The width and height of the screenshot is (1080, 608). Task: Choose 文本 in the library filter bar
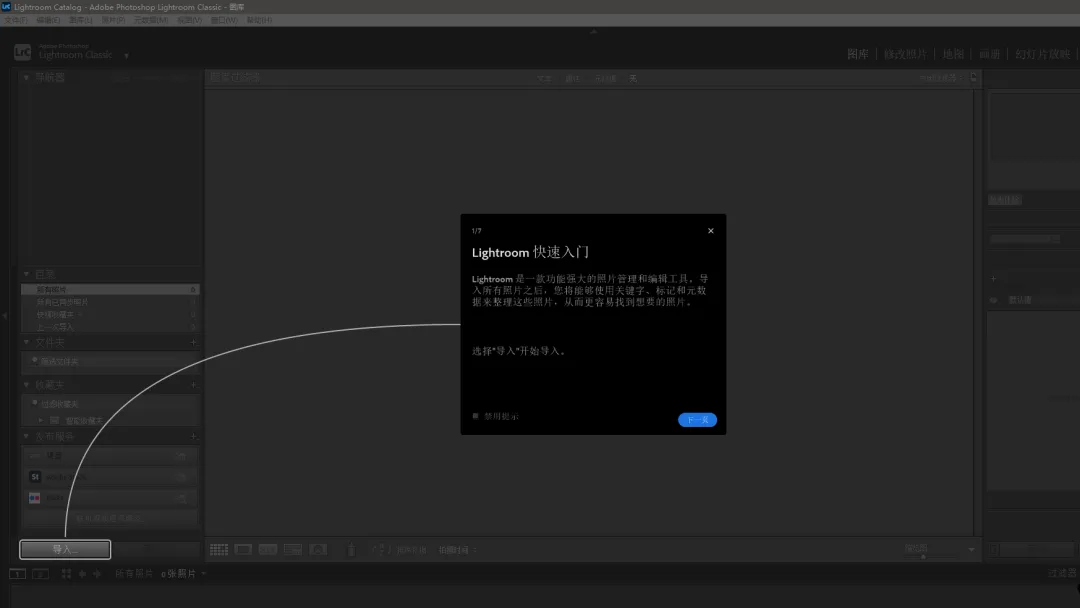(x=544, y=78)
